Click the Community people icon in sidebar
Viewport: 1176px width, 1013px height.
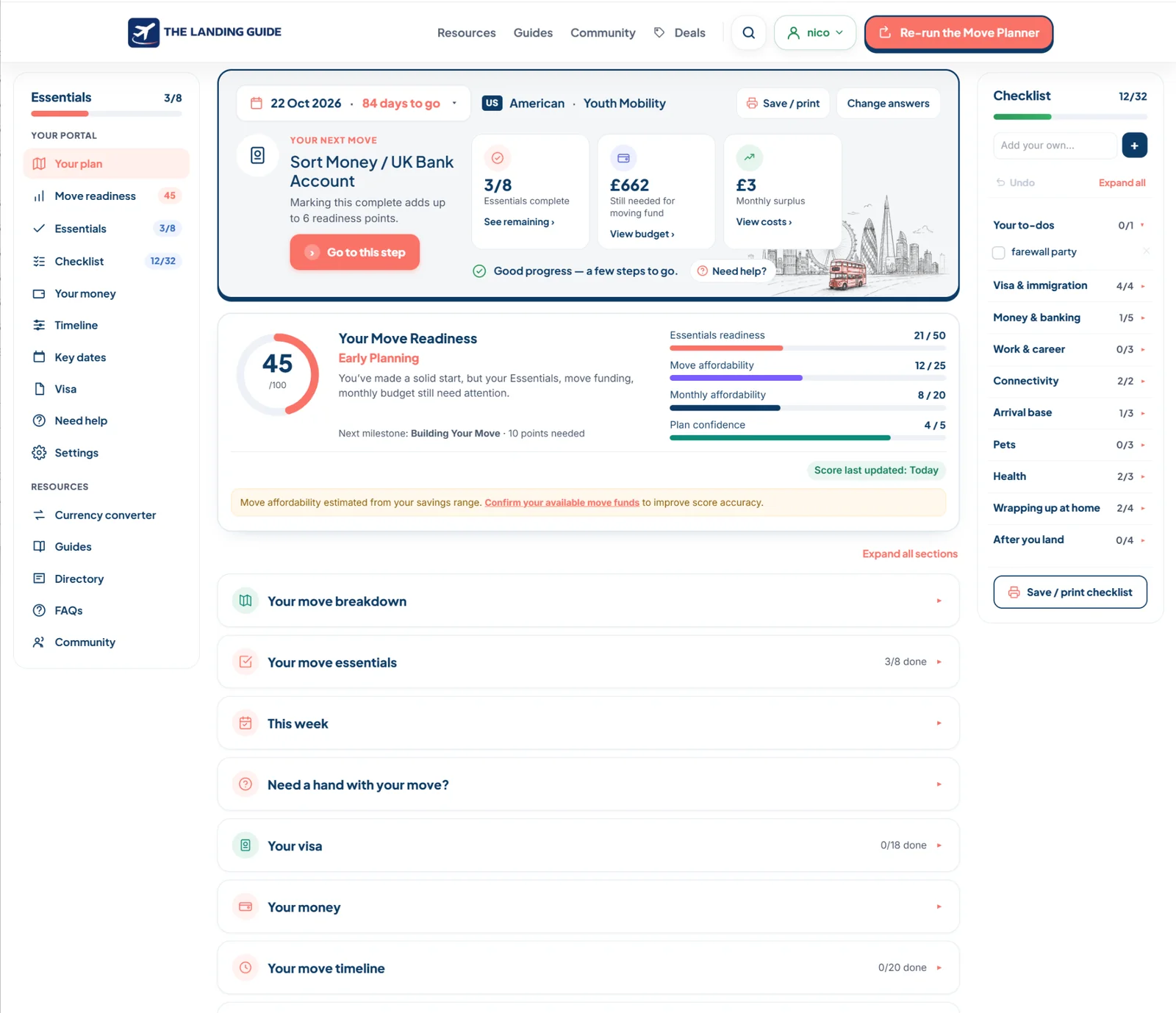click(x=39, y=642)
